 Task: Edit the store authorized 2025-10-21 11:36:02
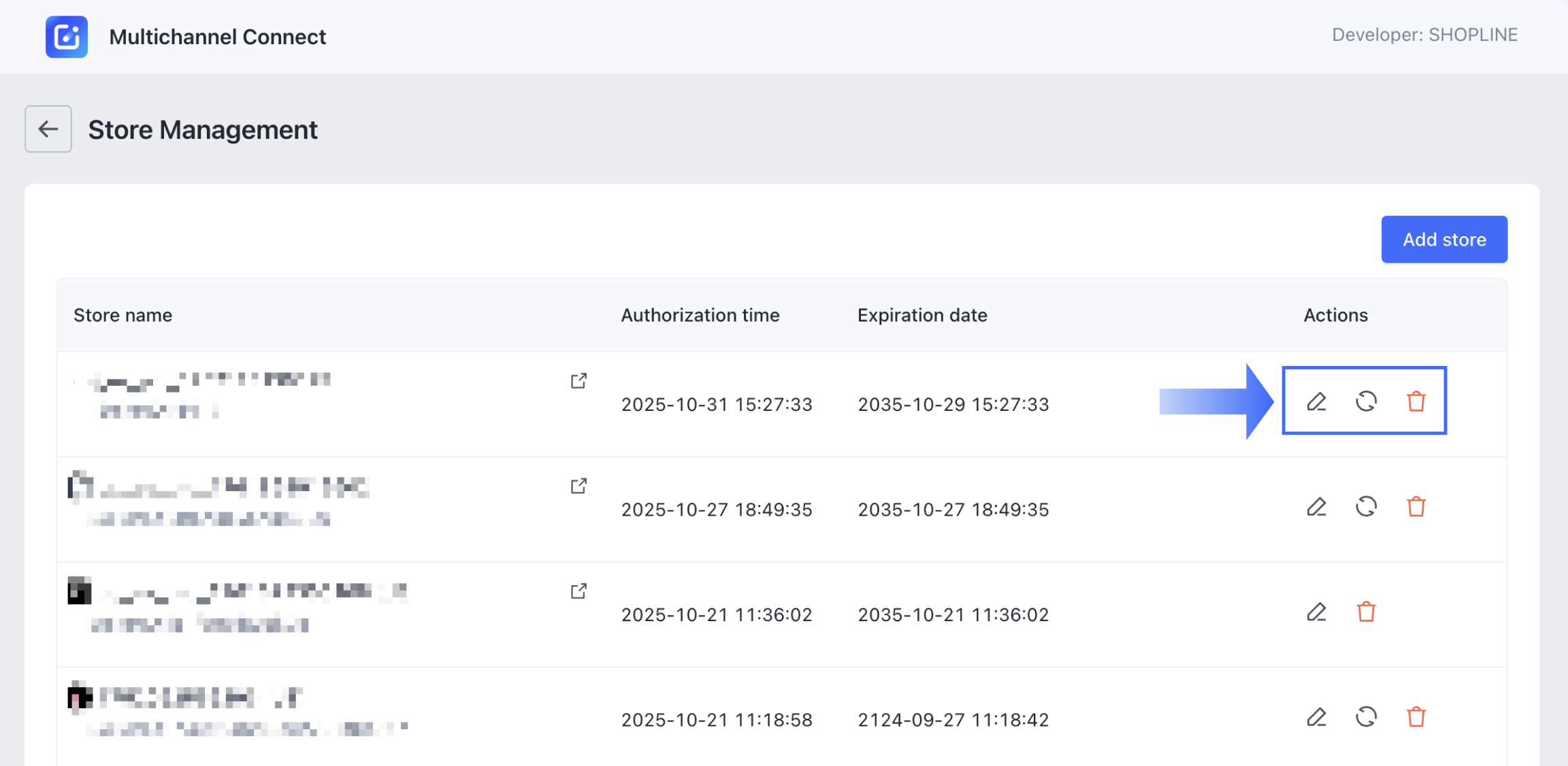point(1316,612)
